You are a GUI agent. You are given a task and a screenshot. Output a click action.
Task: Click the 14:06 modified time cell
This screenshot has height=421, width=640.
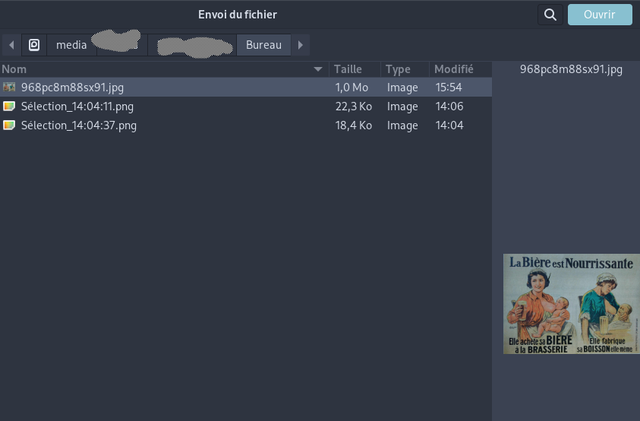(449, 107)
